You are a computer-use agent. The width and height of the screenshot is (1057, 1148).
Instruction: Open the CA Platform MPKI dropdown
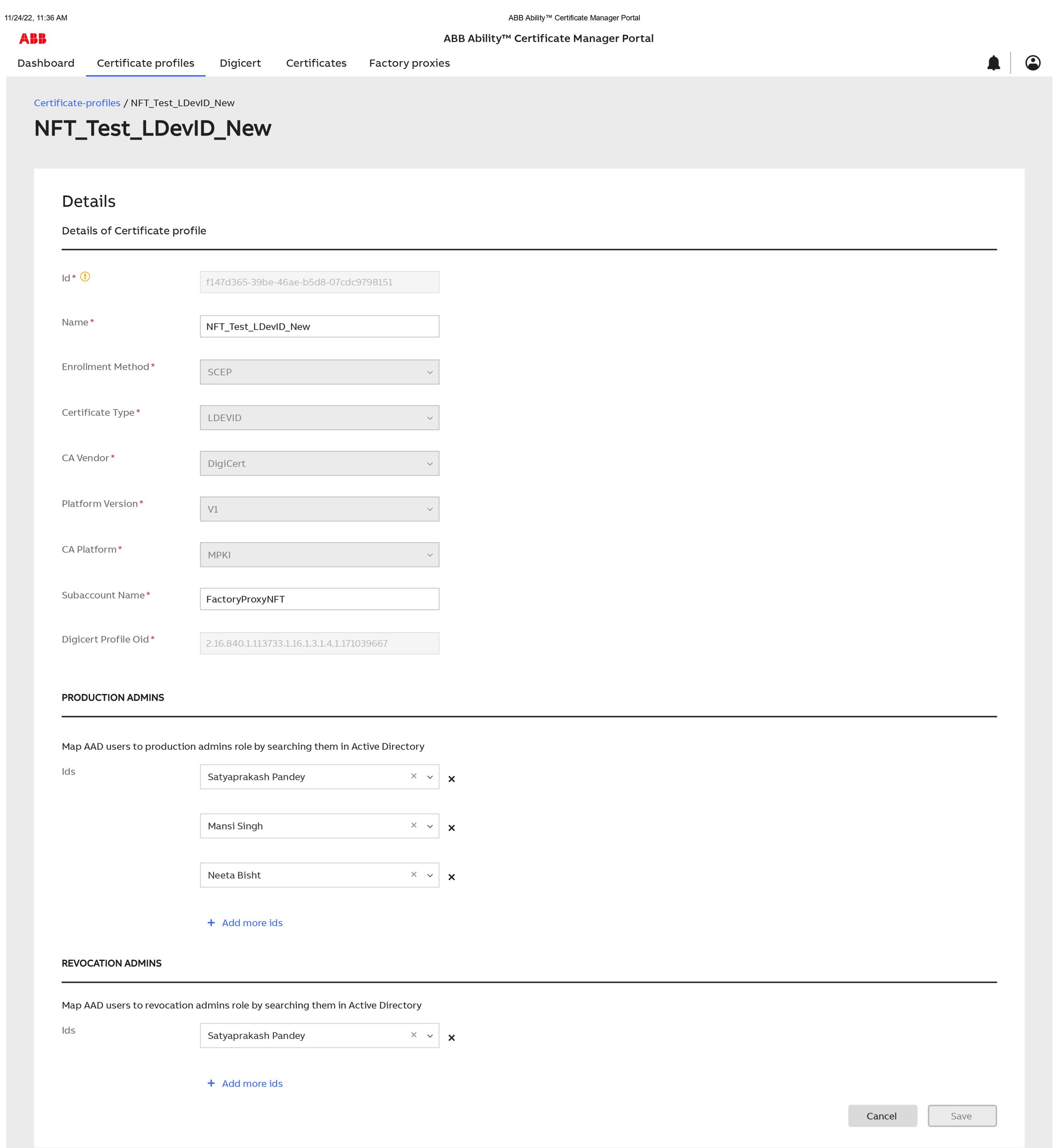point(320,555)
